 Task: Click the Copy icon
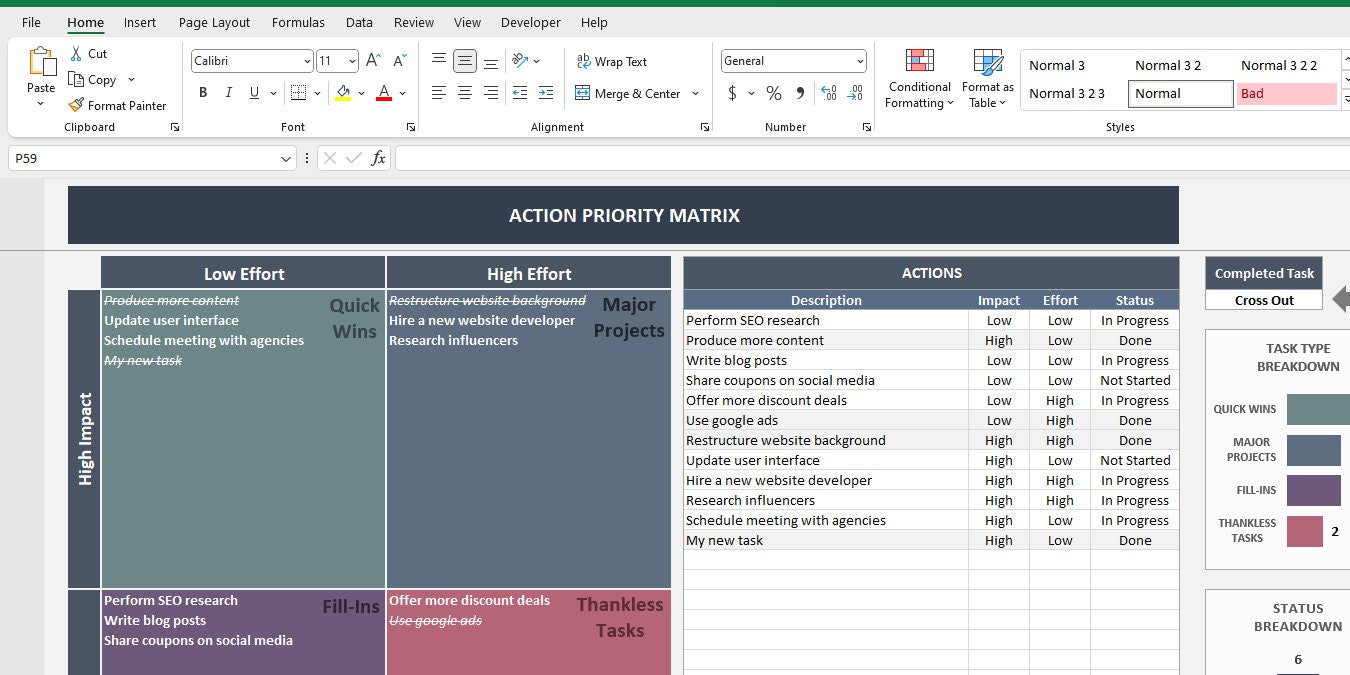pos(77,80)
